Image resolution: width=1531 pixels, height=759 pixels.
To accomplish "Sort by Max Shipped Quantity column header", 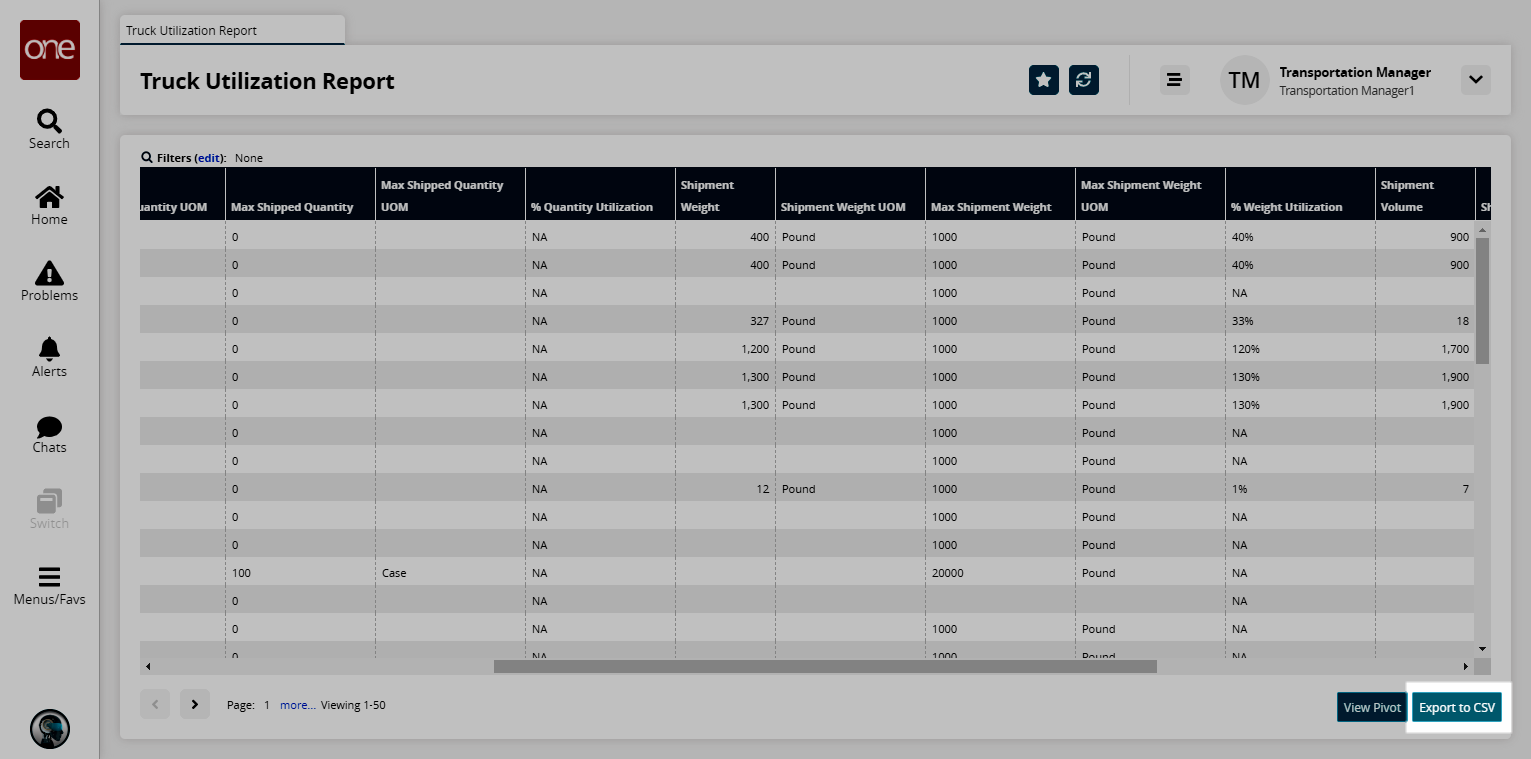I will pyautogui.click(x=300, y=194).
